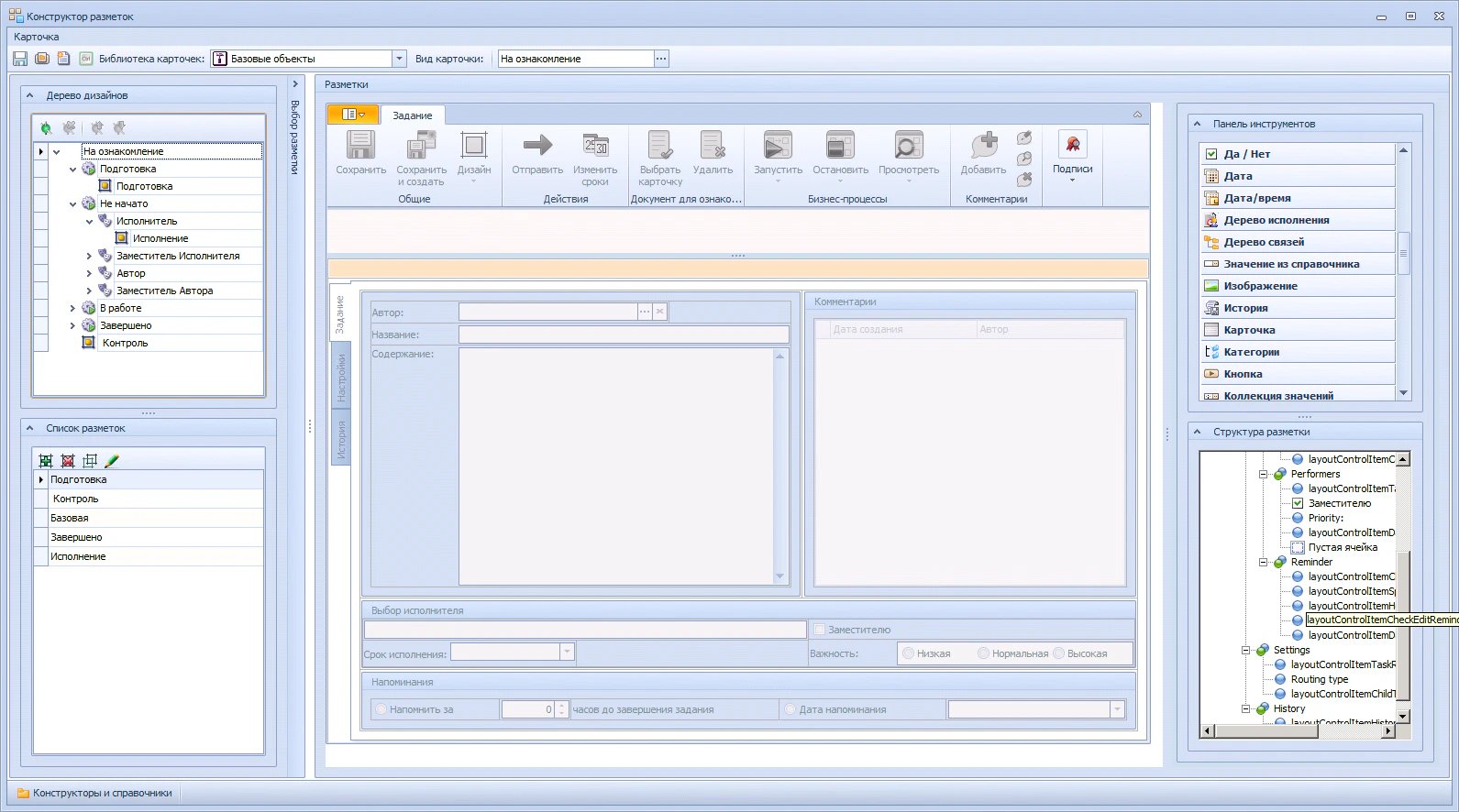Image resolution: width=1459 pixels, height=812 pixels.
Task: Click the Изменить сроки calendar icon
Action: [595, 145]
